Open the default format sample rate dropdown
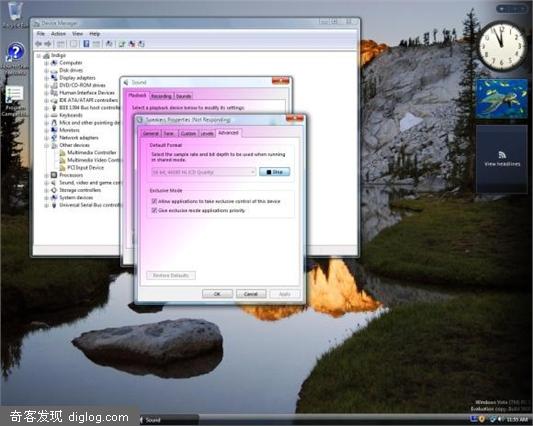 click(x=204, y=172)
